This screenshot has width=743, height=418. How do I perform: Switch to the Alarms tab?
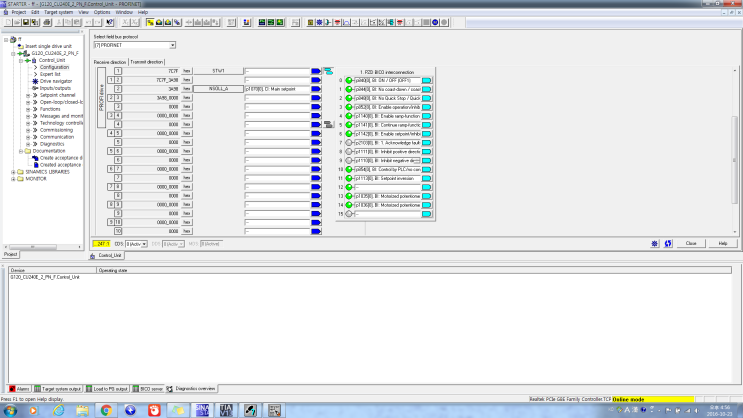19,389
